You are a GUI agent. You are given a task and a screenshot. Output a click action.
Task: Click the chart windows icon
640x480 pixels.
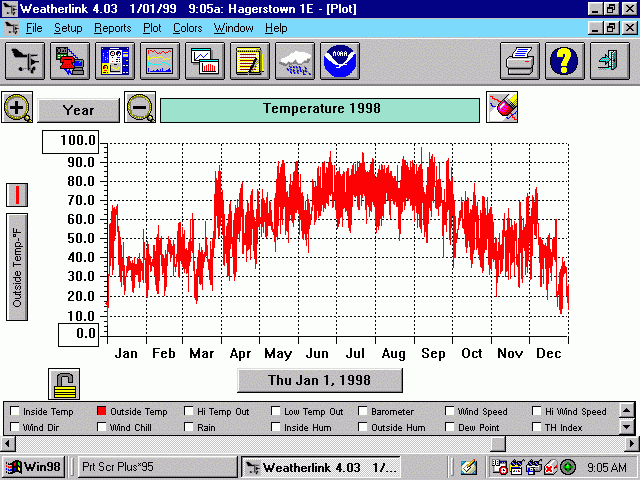pos(204,61)
